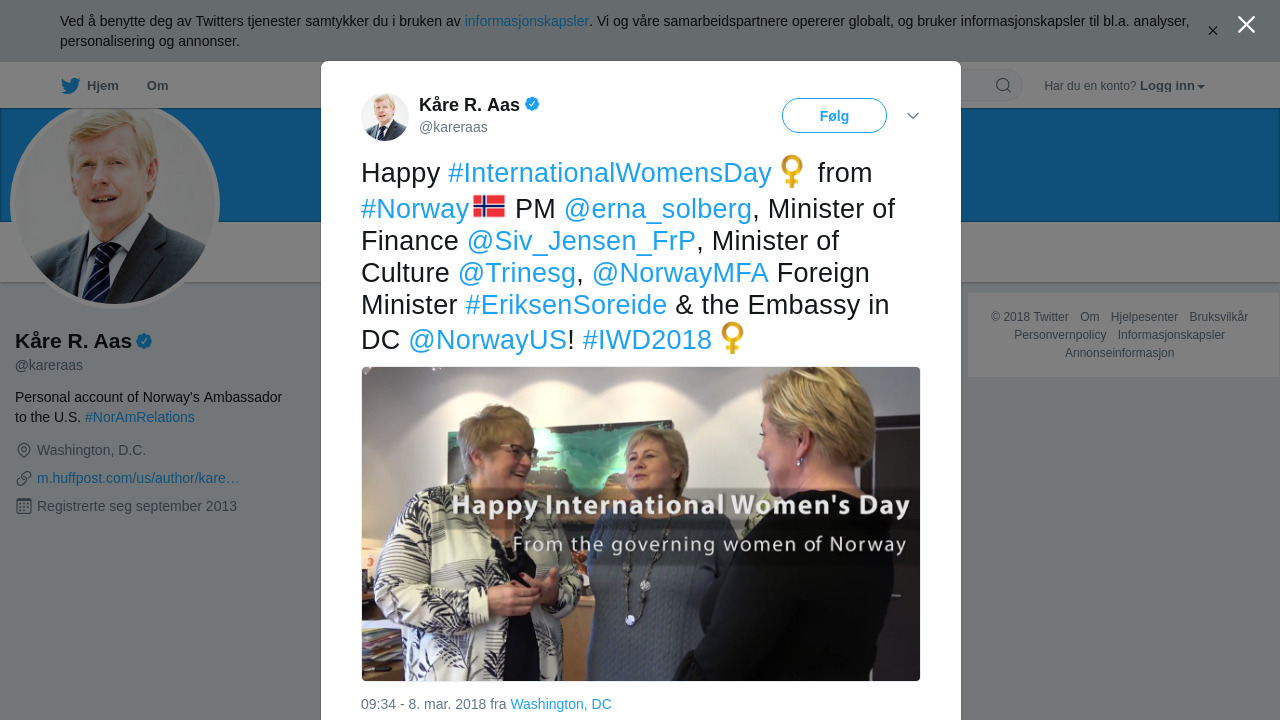Screen dimensions: 1280x720
Task: Click the location pin icon
Action: pos(24,450)
